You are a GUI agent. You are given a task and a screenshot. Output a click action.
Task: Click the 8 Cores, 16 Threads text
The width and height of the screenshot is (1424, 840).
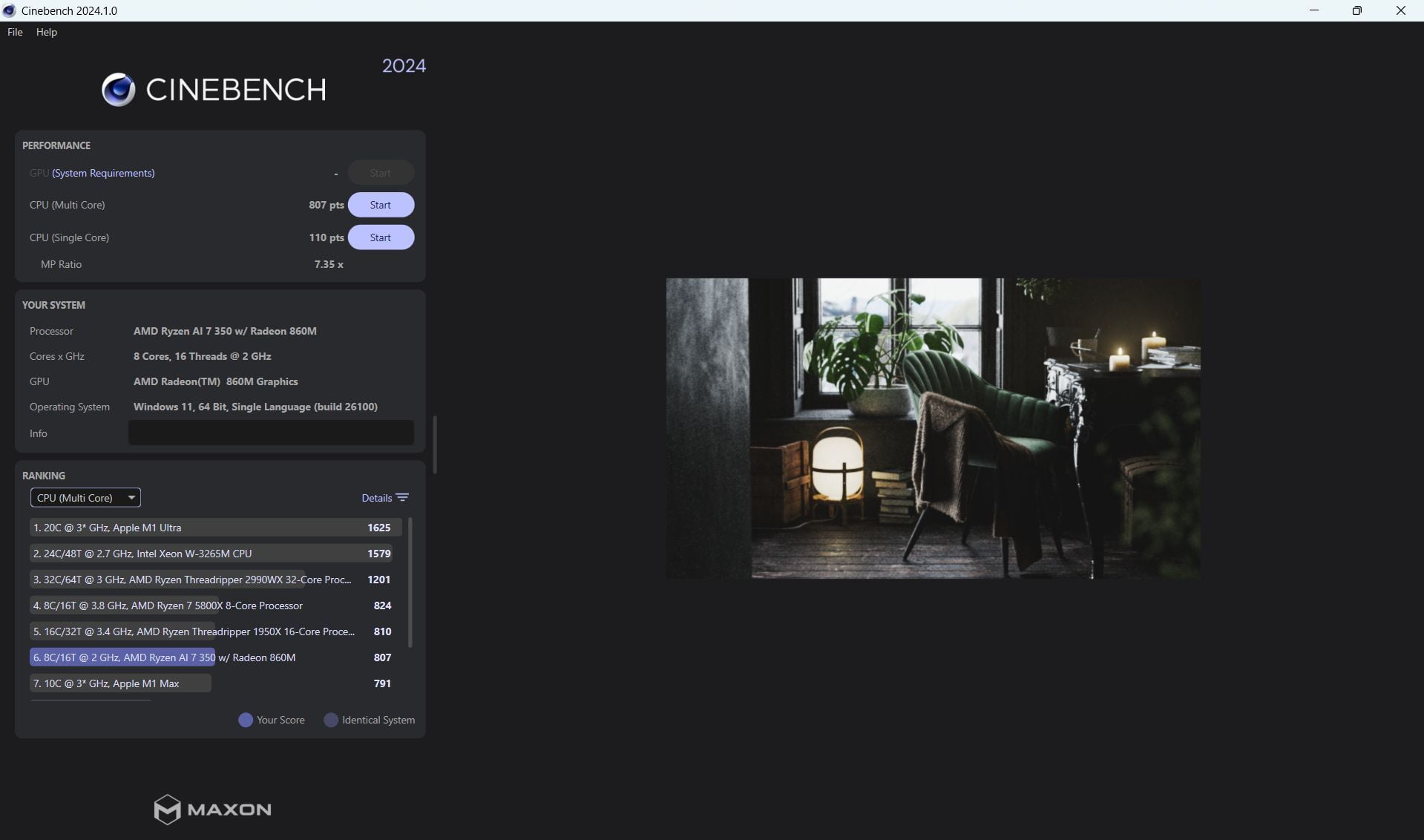click(202, 356)
